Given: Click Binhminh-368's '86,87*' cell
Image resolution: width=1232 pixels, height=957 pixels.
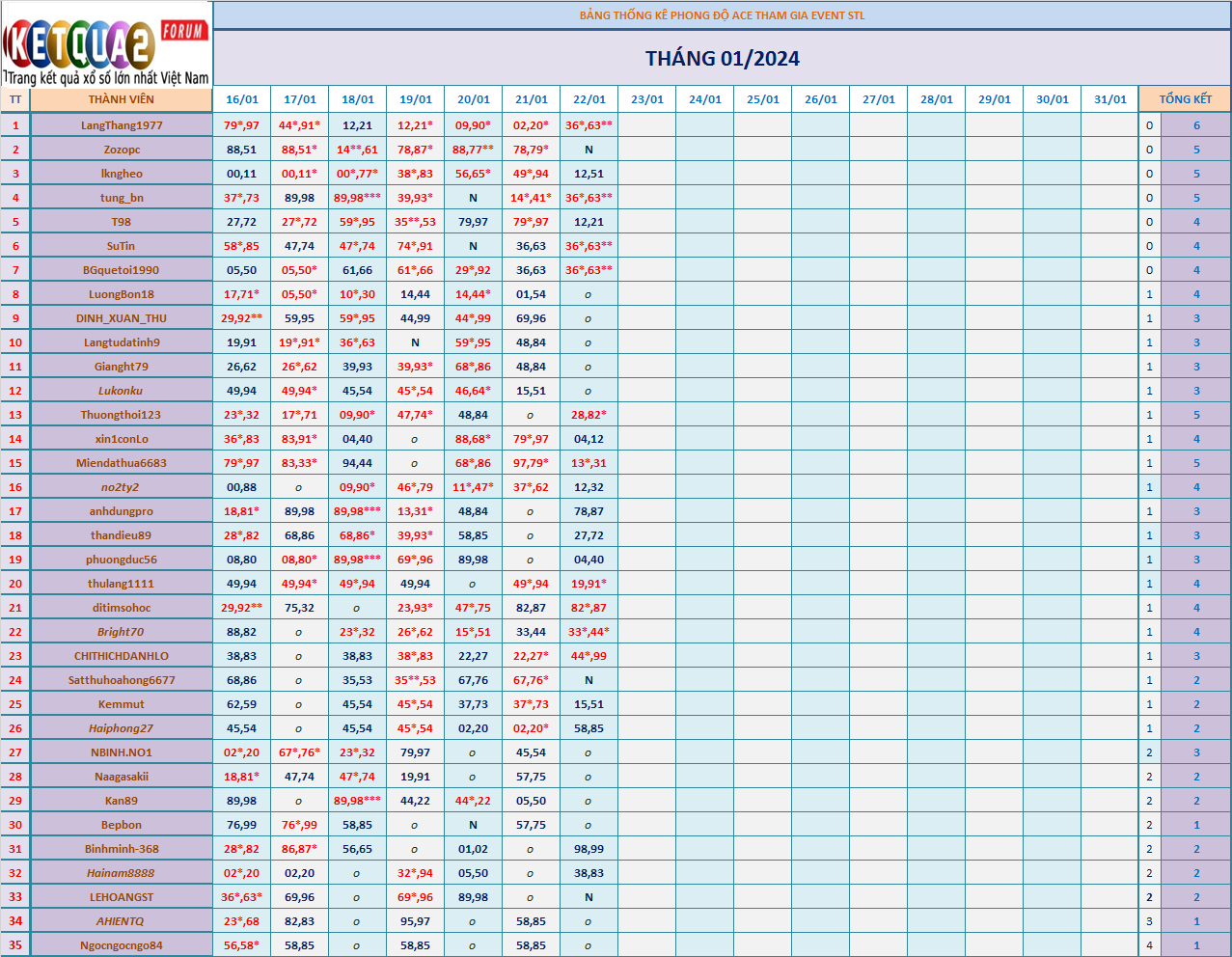Looking at the screenshot, I should click(300, 849).
